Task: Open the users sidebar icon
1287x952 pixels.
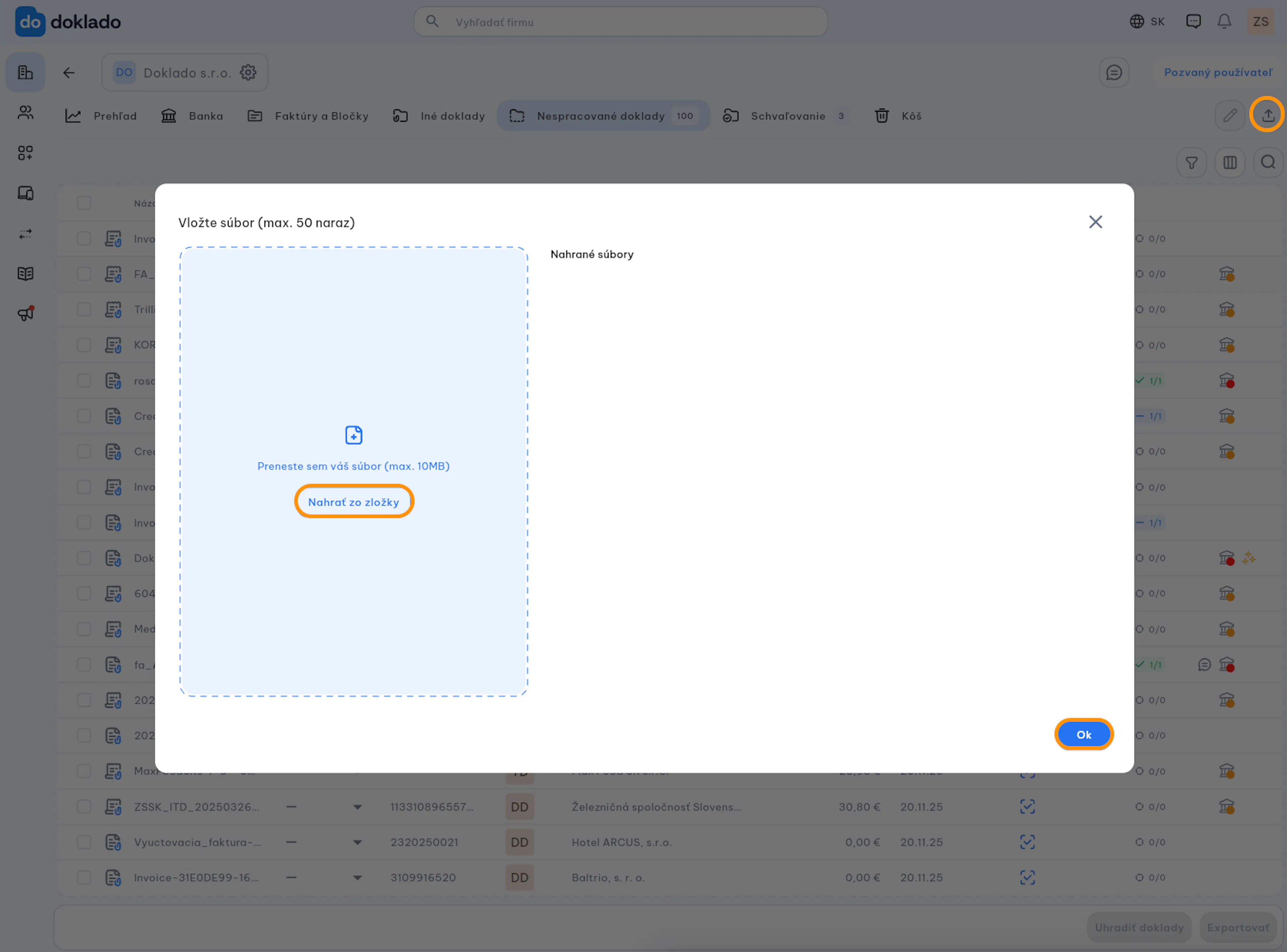Action: 25,112
